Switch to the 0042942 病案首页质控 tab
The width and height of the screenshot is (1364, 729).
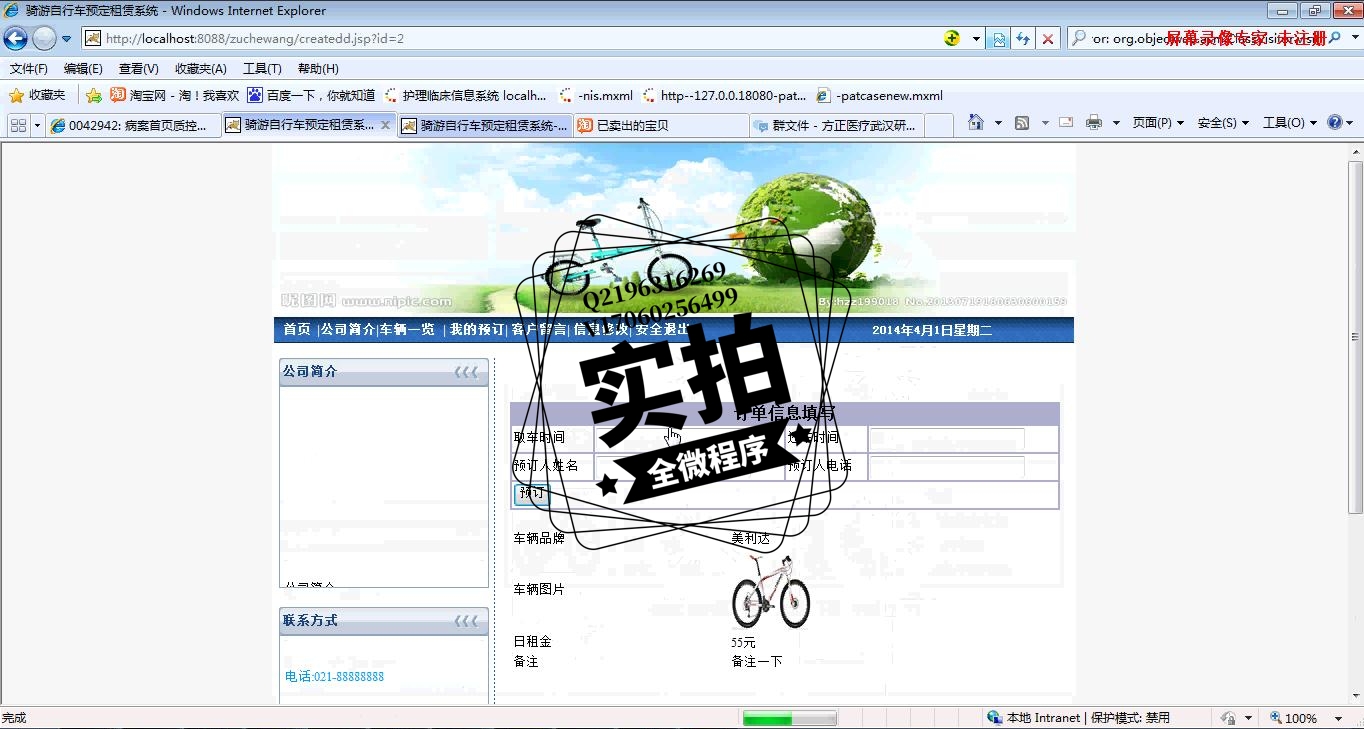click(x=132, y=125)
